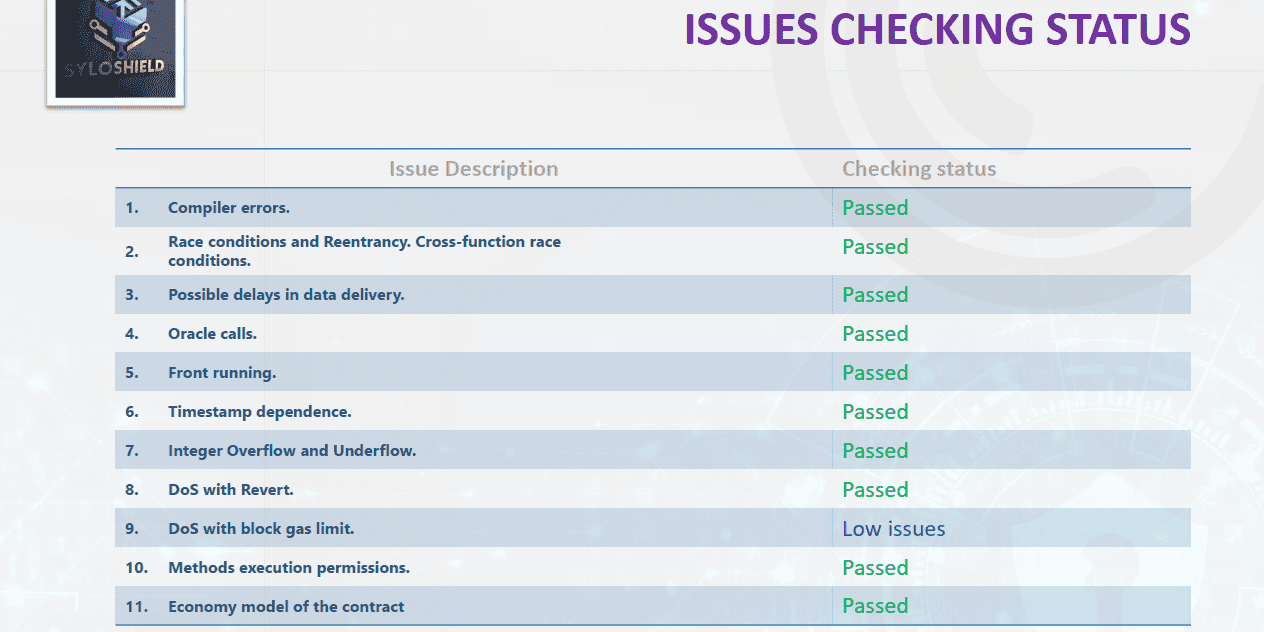Select the Issues Checking Status title
The image size is (1264, 632).
pos(937,29)
